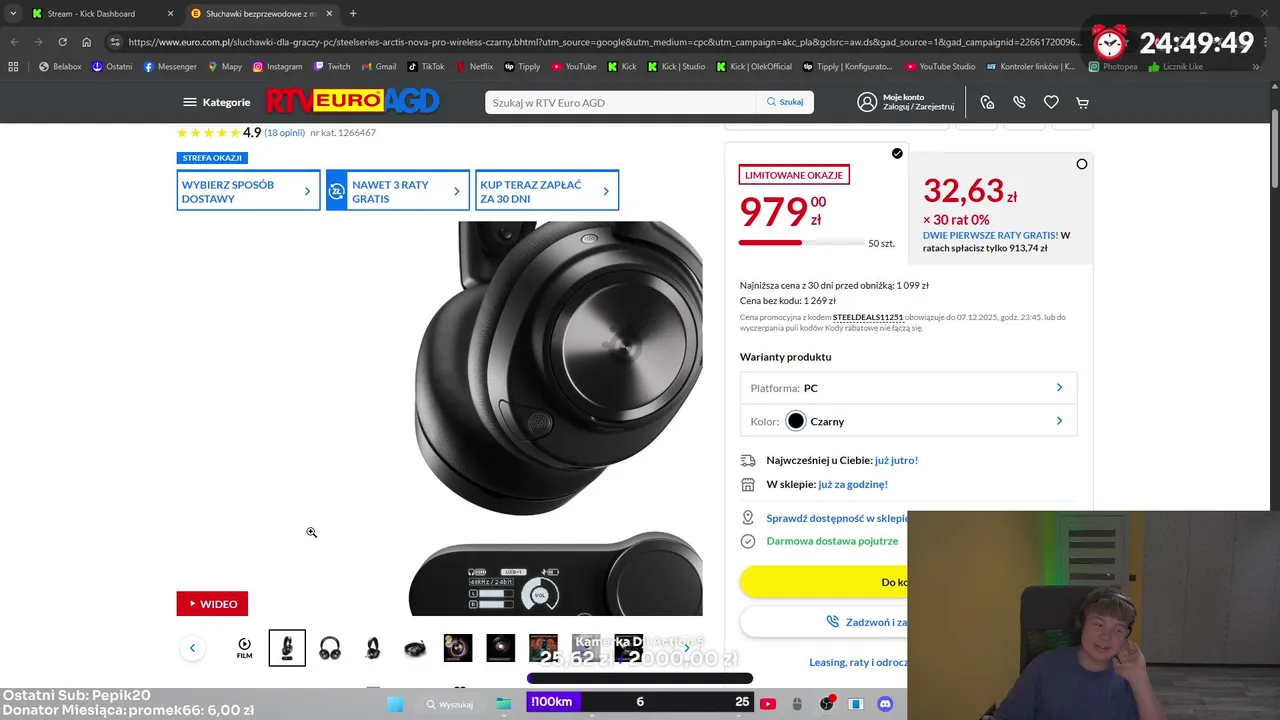Click the five-star rating

[208, 133]
